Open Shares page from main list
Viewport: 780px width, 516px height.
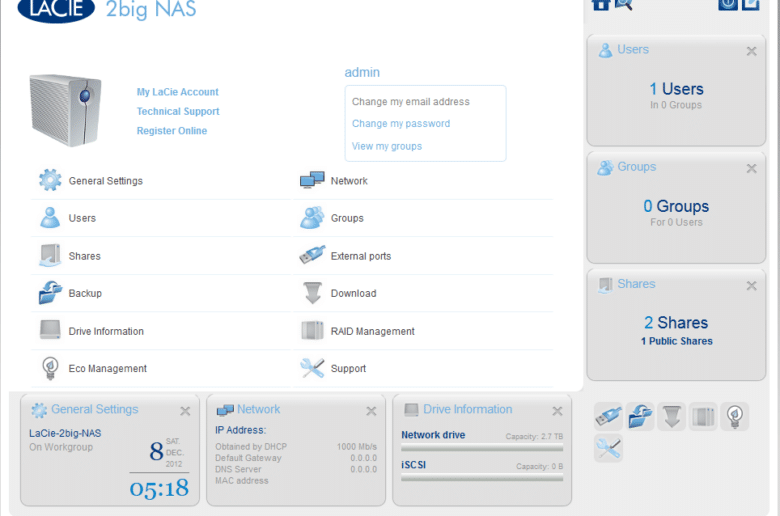tap(161, 256)
